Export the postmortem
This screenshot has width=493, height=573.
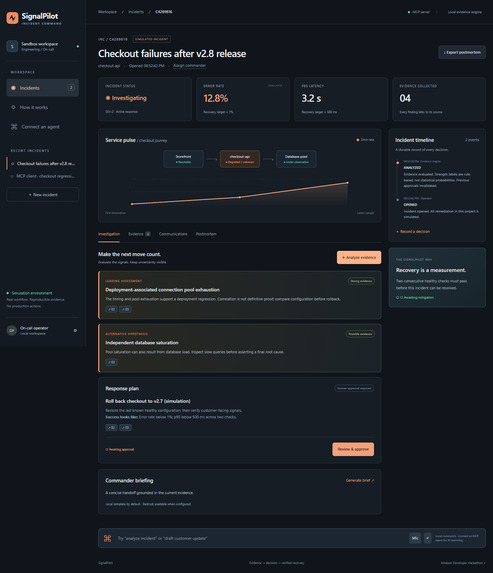click(462, 52)
